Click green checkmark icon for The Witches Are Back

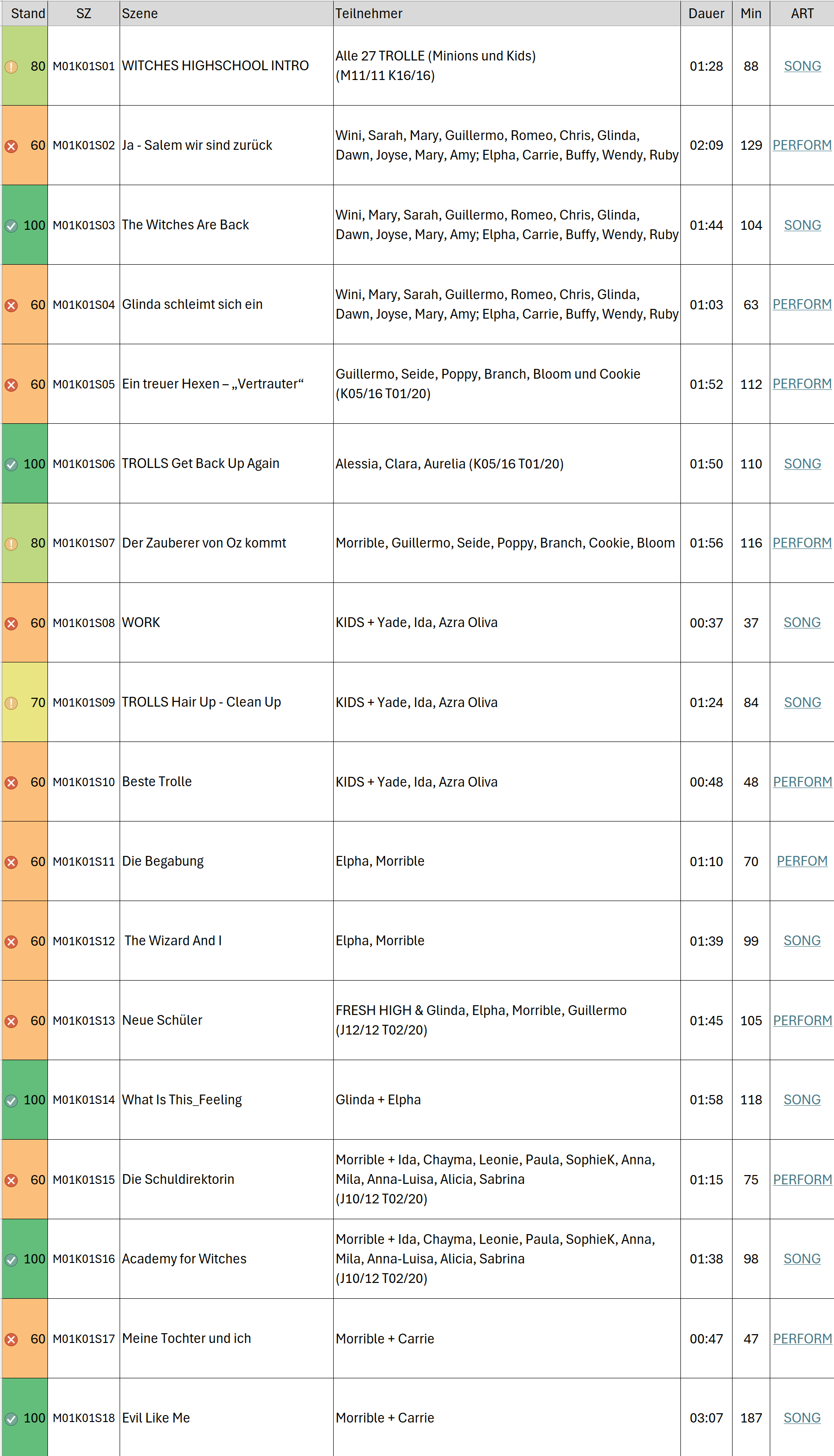coord(11,226)
